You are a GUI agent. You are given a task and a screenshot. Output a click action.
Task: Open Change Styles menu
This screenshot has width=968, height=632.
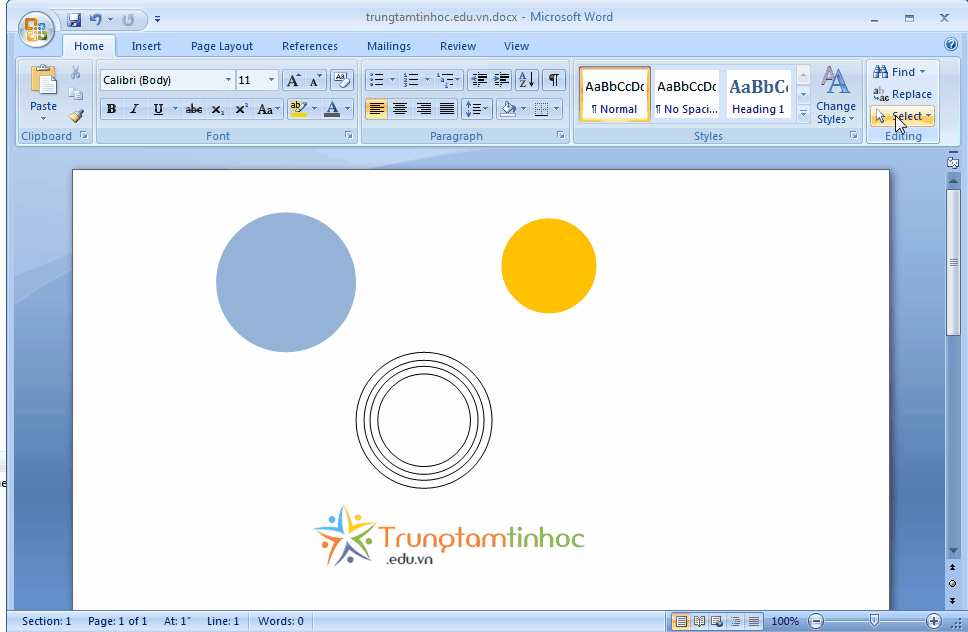[835, 94]
